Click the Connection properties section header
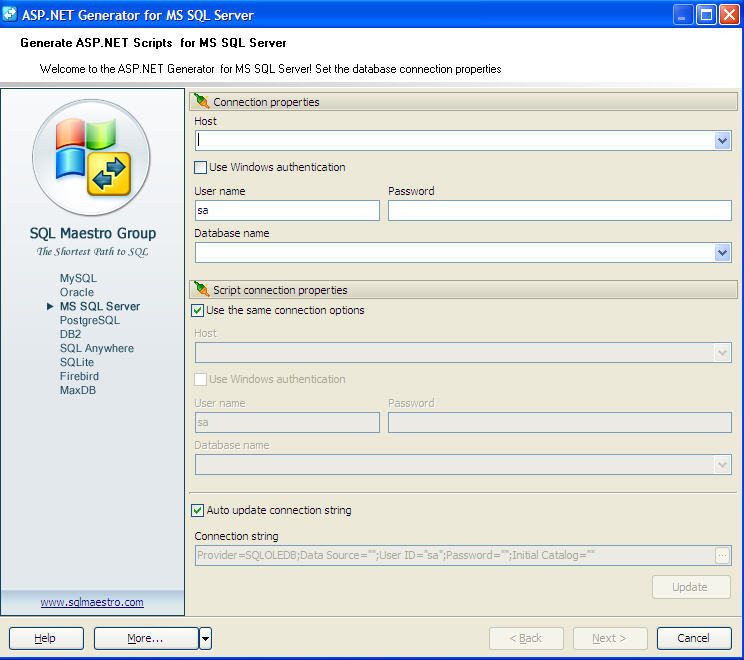 (x=464, y=102)
